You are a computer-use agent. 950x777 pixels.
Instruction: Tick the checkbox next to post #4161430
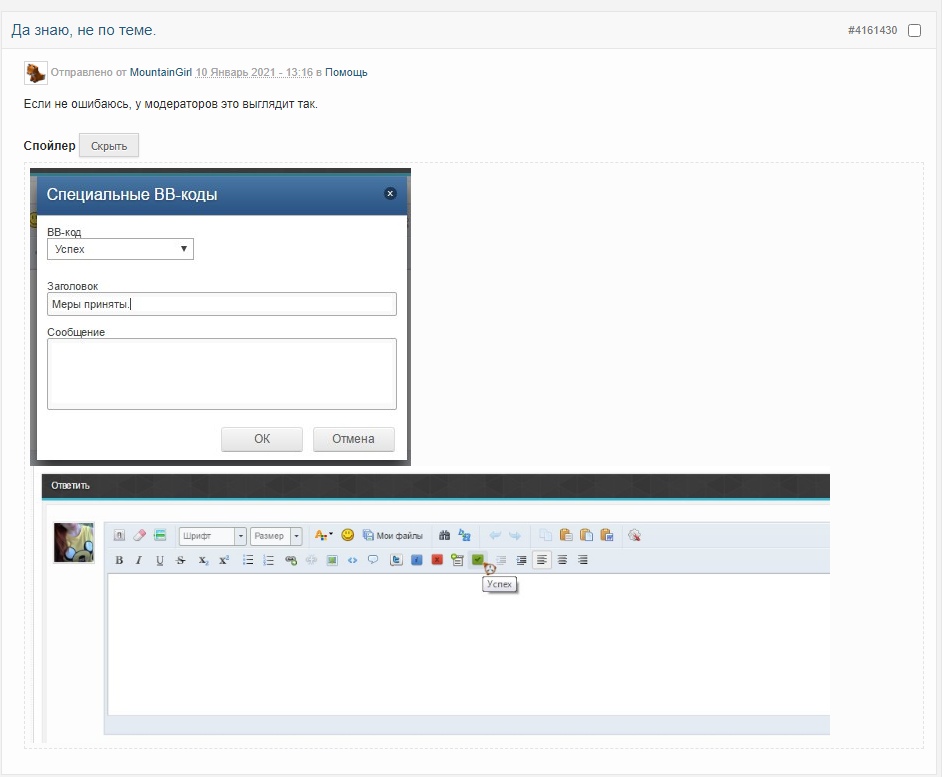coord(914,31)
